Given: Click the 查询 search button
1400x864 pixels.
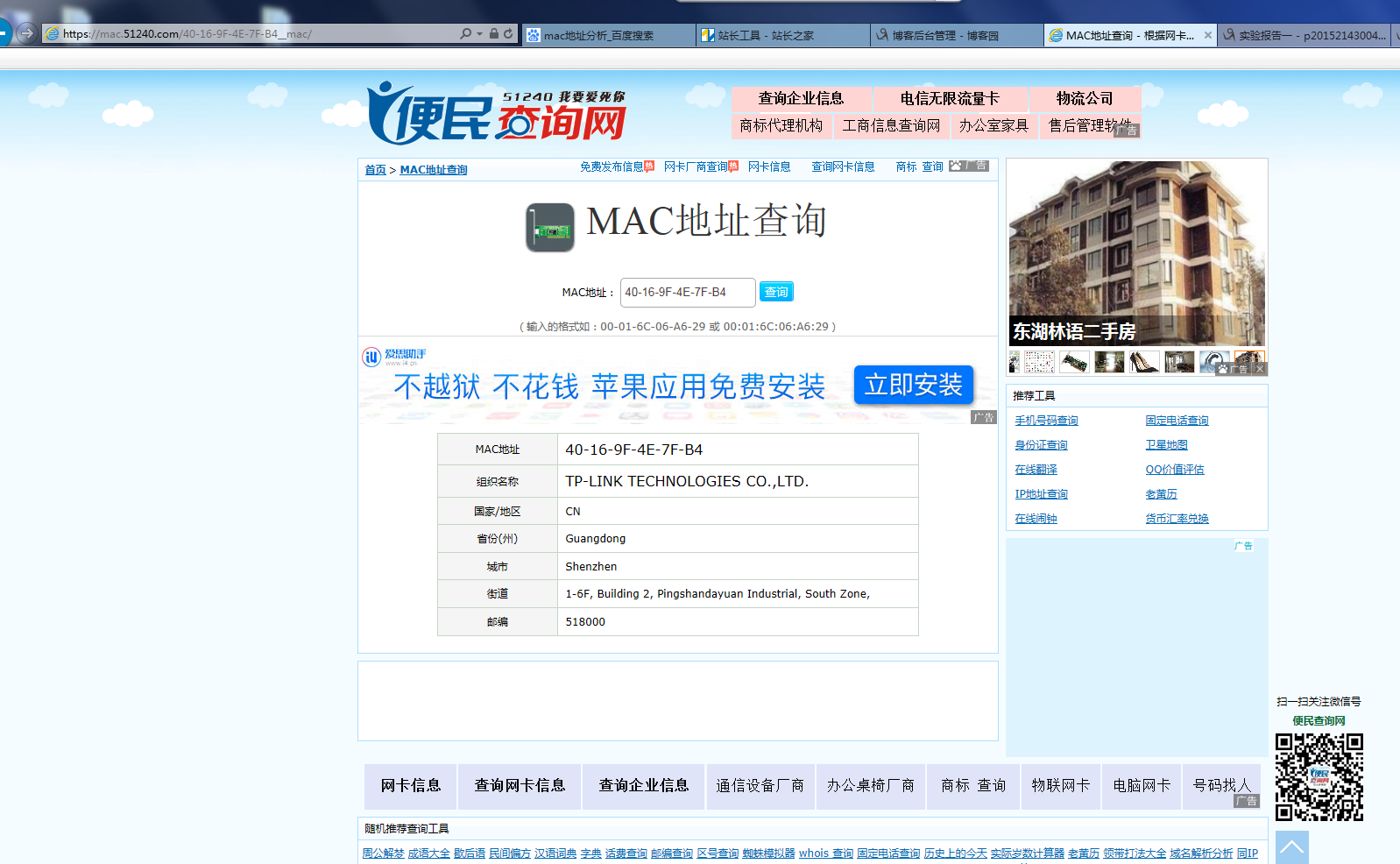Looking at the screenshot, I should (776, 292).
